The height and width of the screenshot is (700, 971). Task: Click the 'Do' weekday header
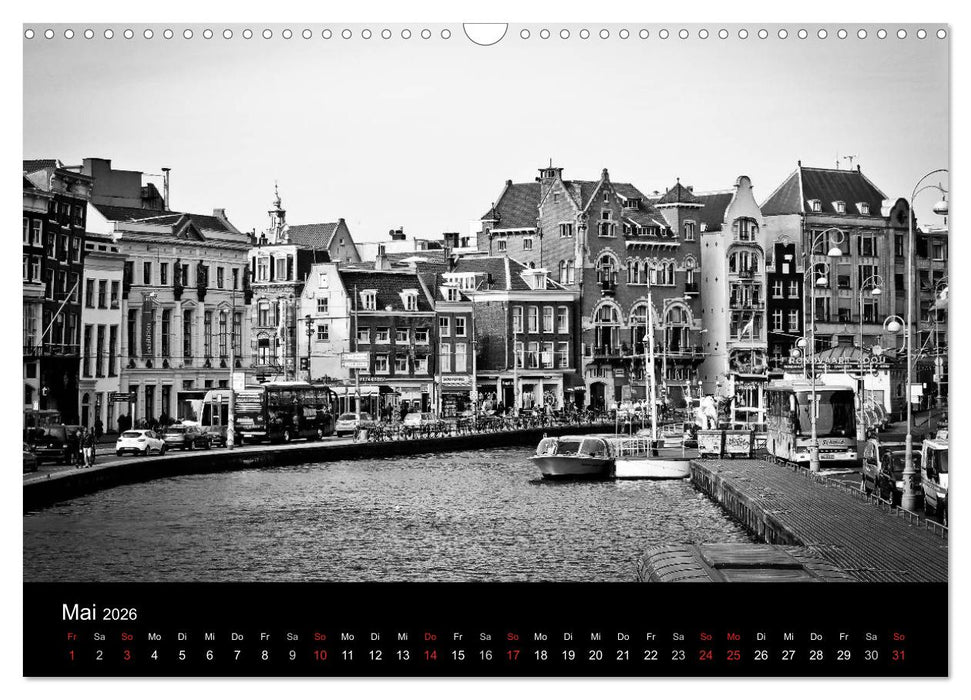click(236, 636)
